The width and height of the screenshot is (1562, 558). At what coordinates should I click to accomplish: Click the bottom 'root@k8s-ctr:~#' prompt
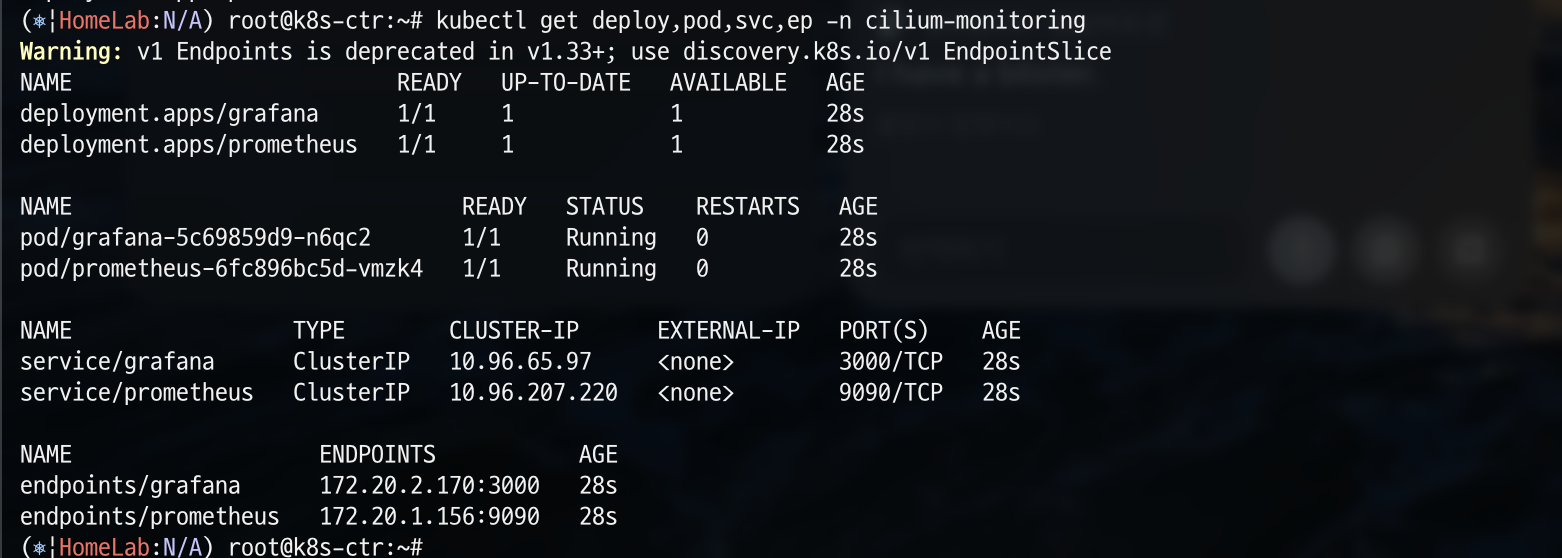tap(326, 547)
